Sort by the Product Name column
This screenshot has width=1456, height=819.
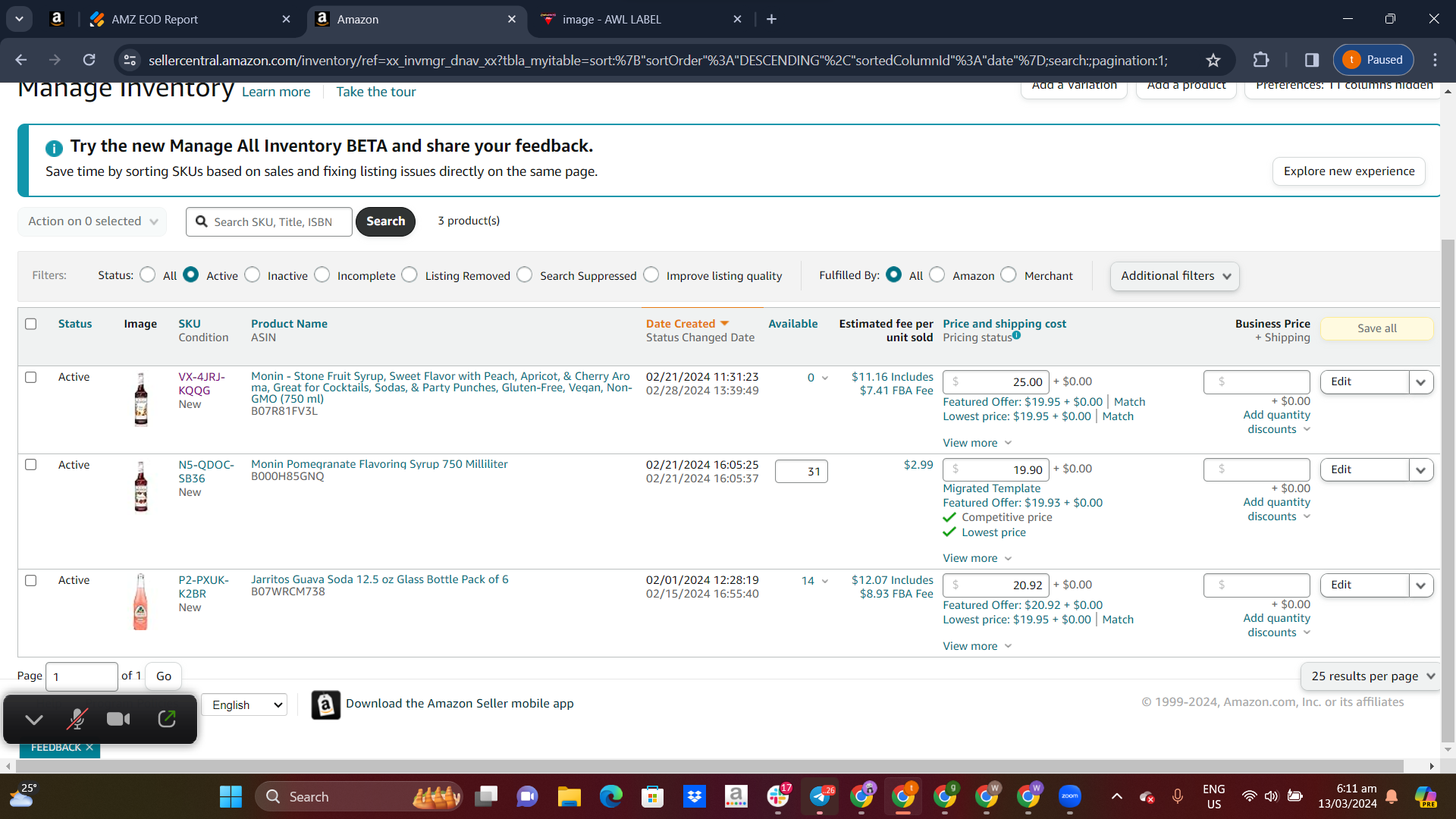(x=289, y=324)
